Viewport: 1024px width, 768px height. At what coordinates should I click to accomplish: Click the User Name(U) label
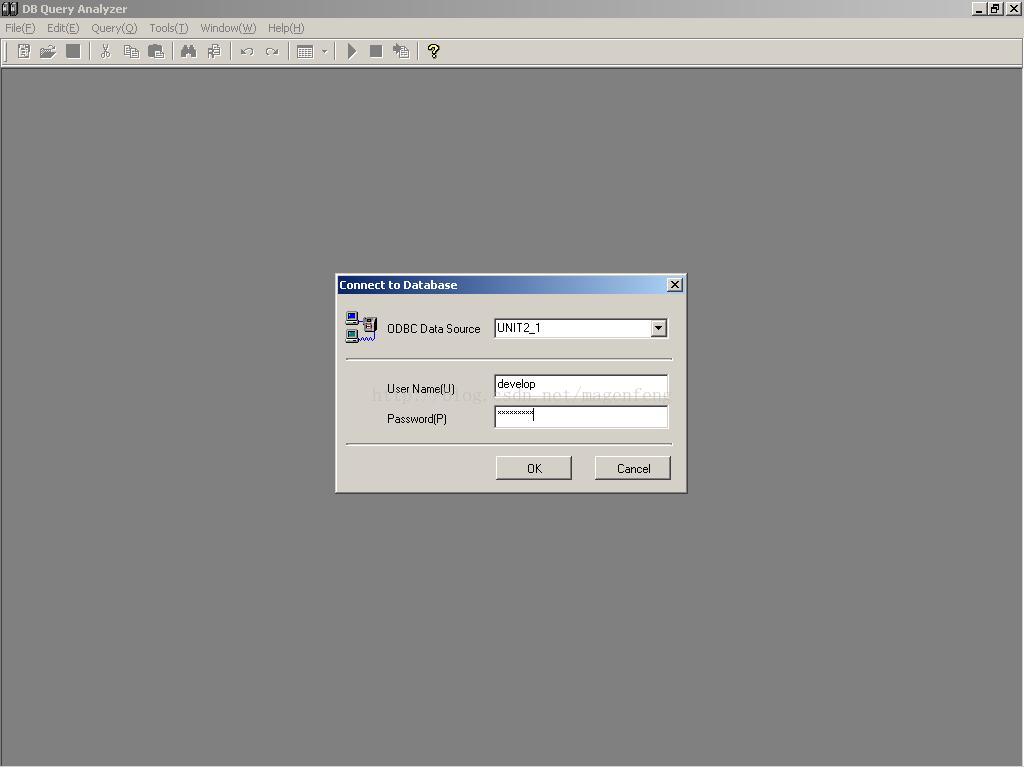tap(421, 389)
